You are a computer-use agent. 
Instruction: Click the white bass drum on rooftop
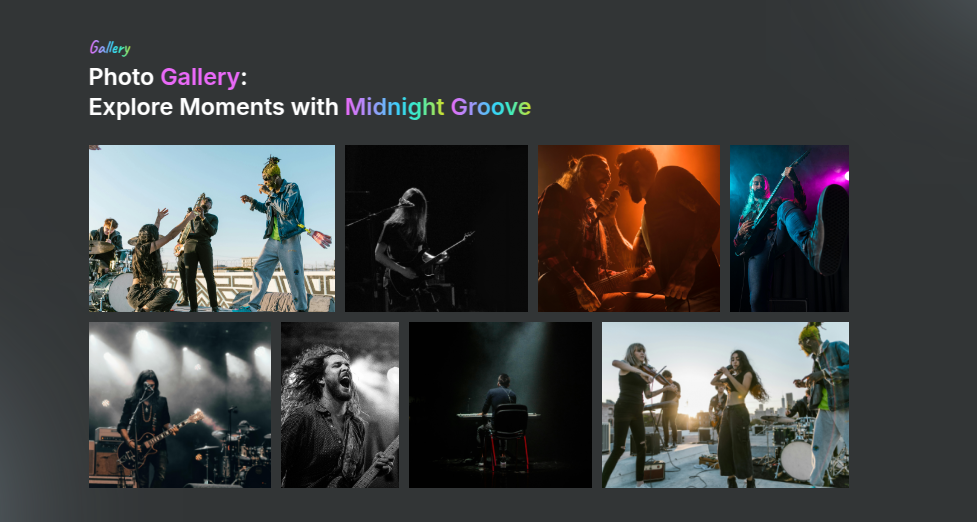(x=797, y=460)
